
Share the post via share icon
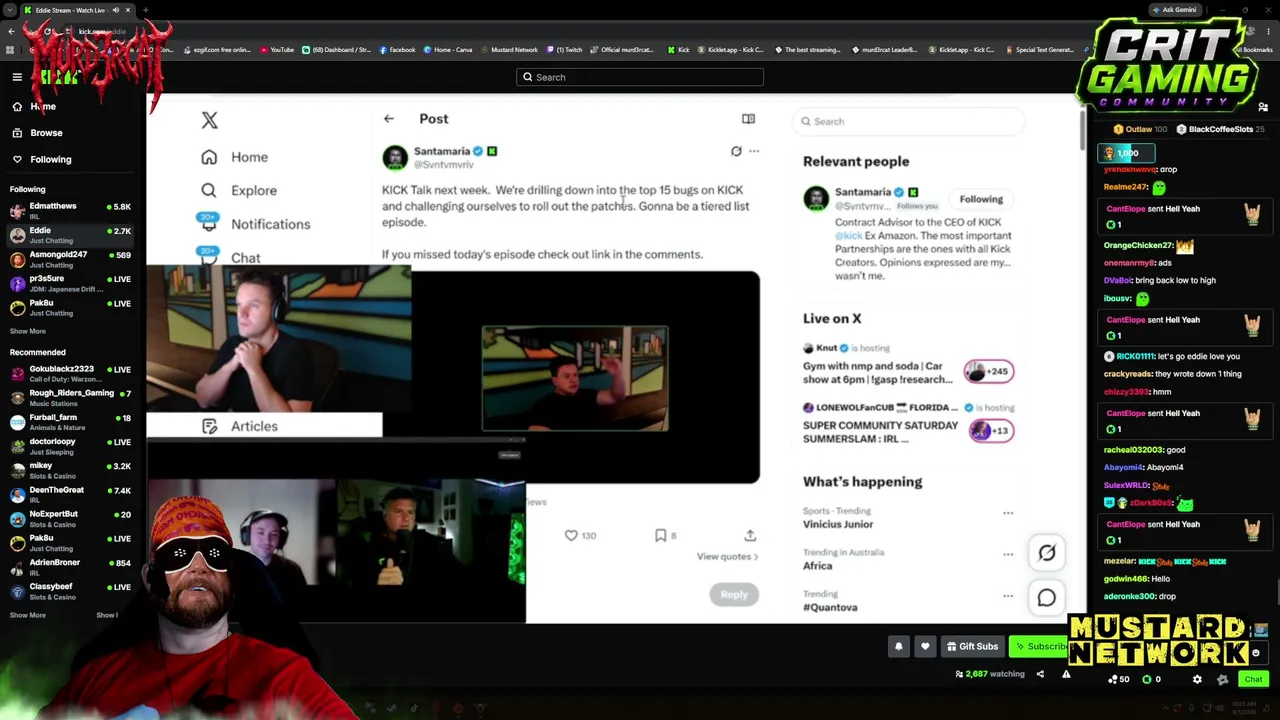click(750, 536)
